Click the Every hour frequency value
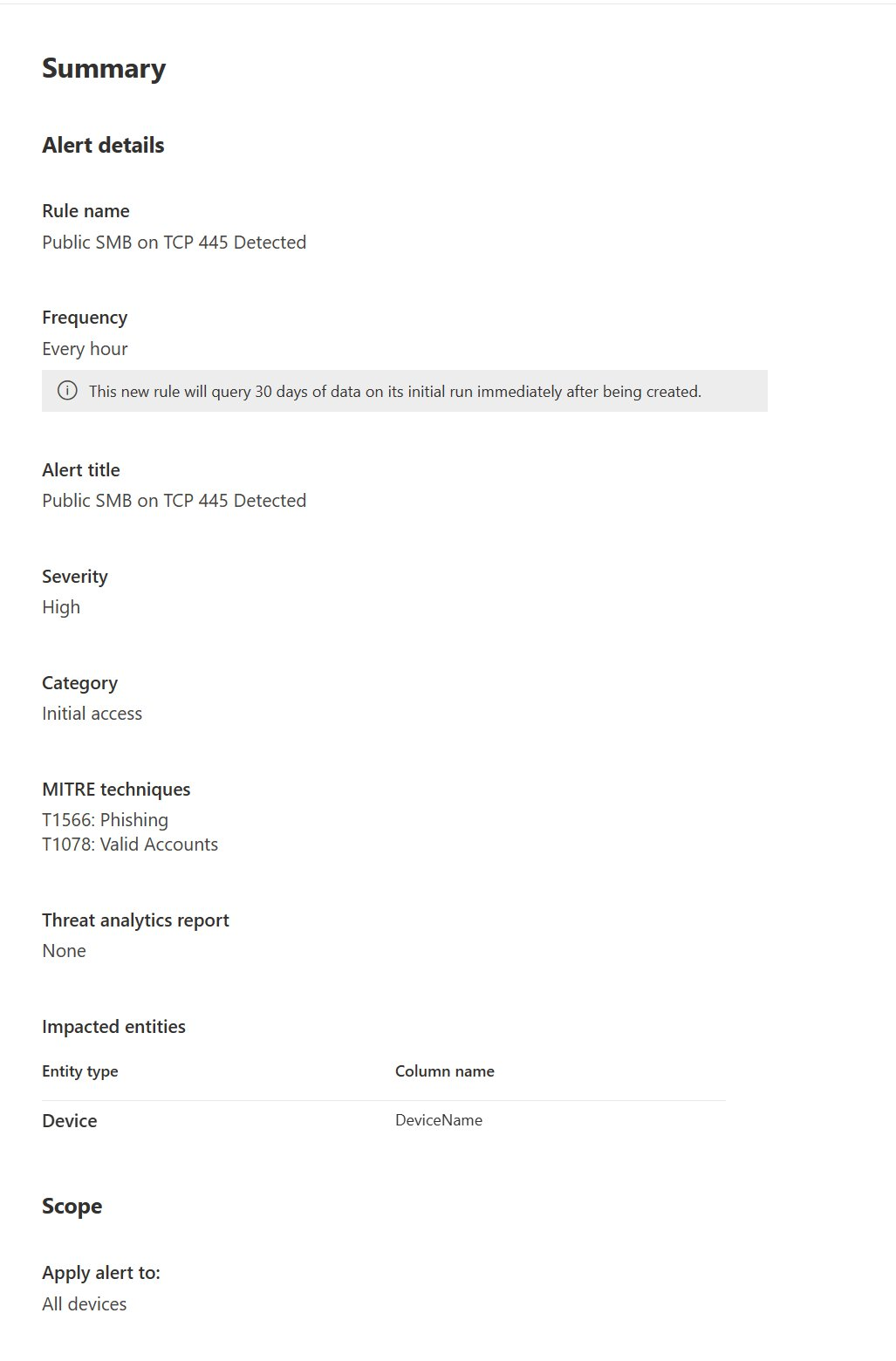The image size is (896, 1361). point(85,349)
